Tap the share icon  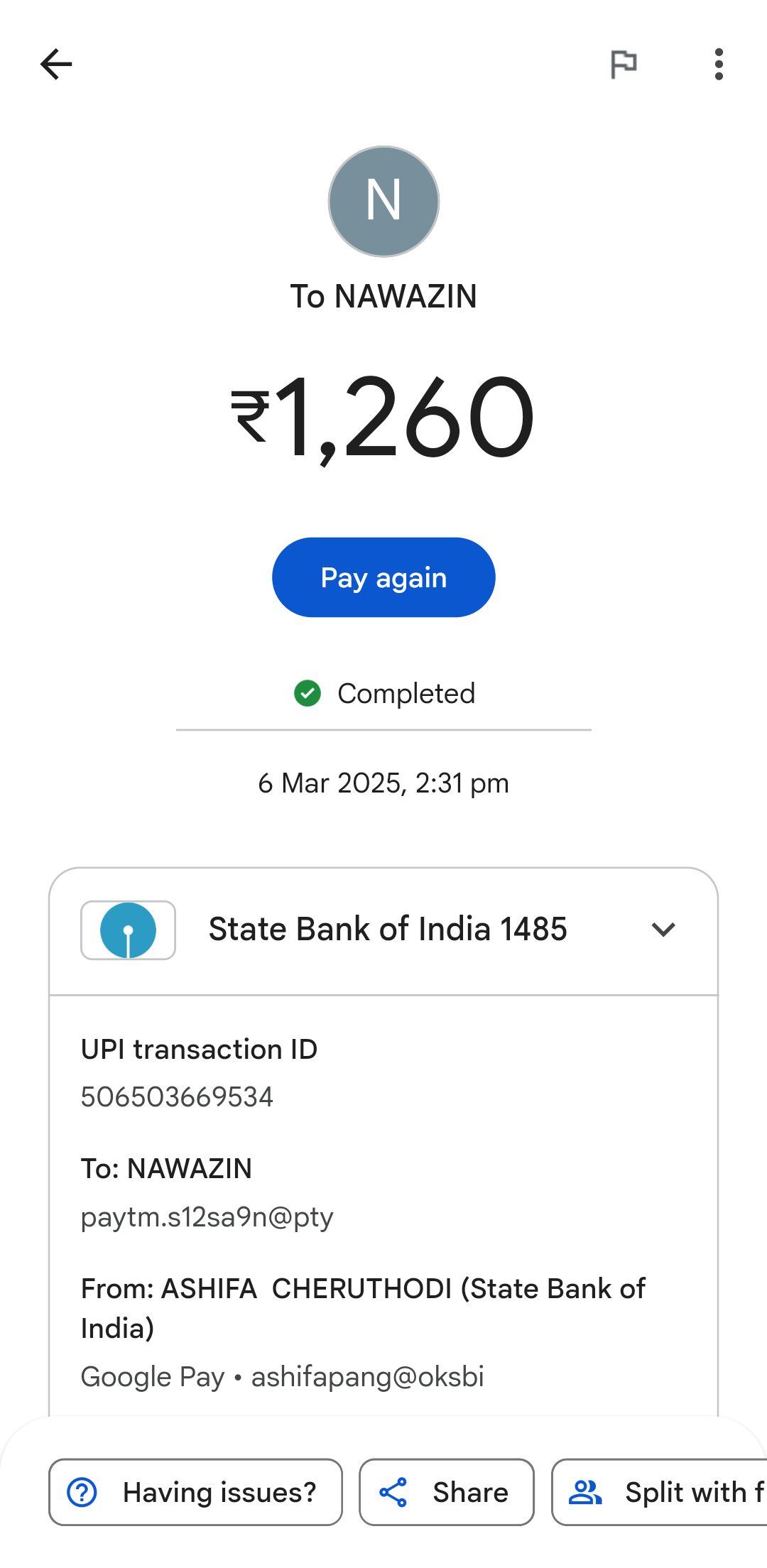[393, 1492]
